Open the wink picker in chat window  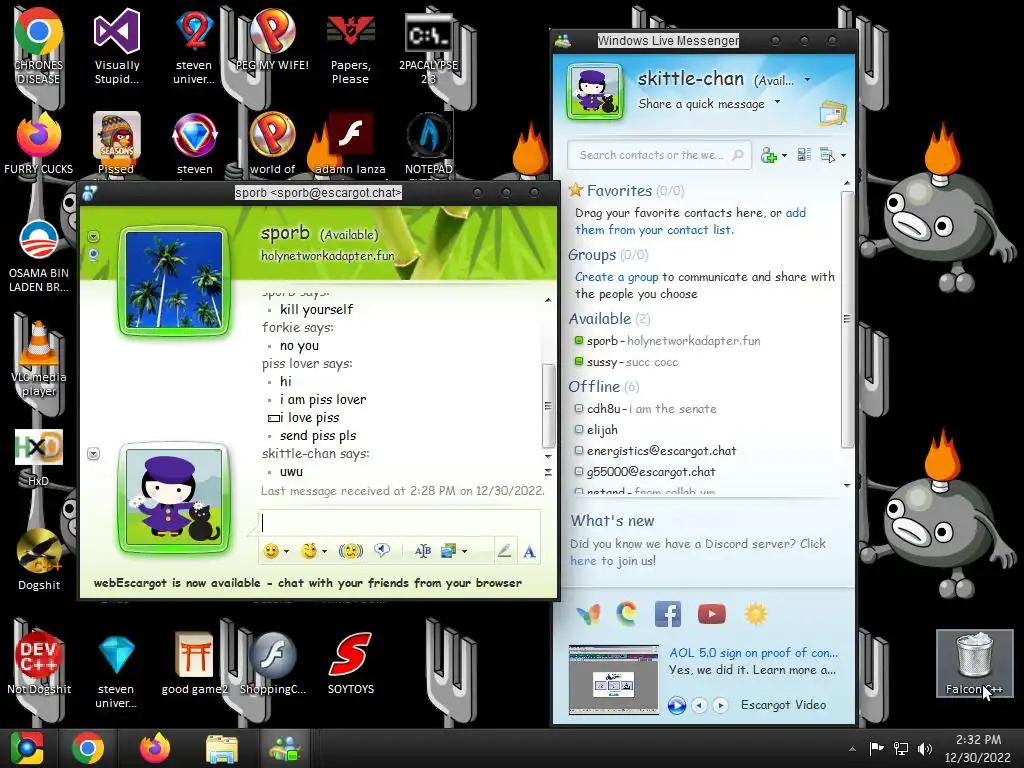click(309, 551)
